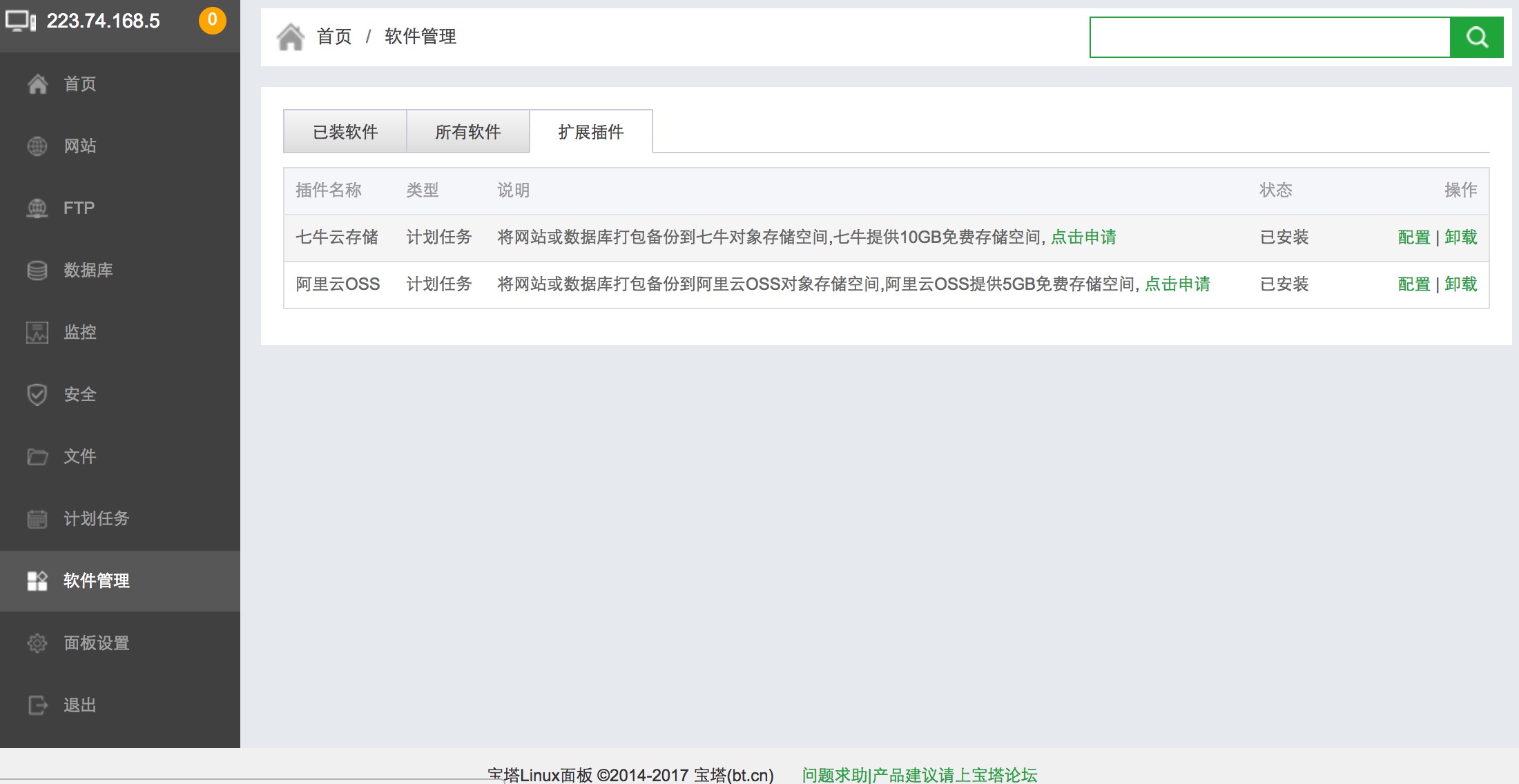Click 首页 in the breadcrumb
Image resolution: width=1519 pixels, height=784 pixels.
click(x=334, y=37)
